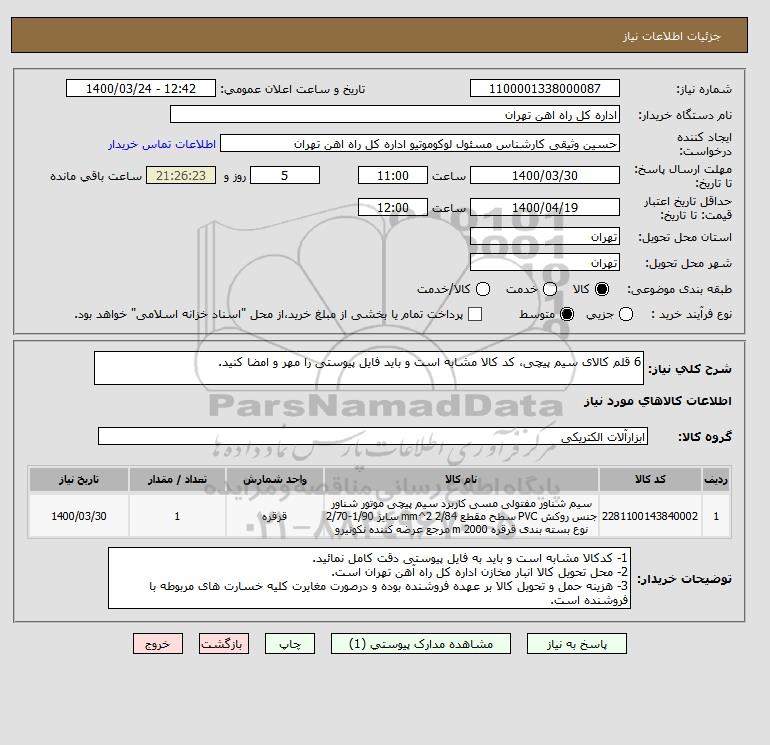Click the deadline hour field 11:00
Viewport: 770px width, 745px height.
click(393, 175)
